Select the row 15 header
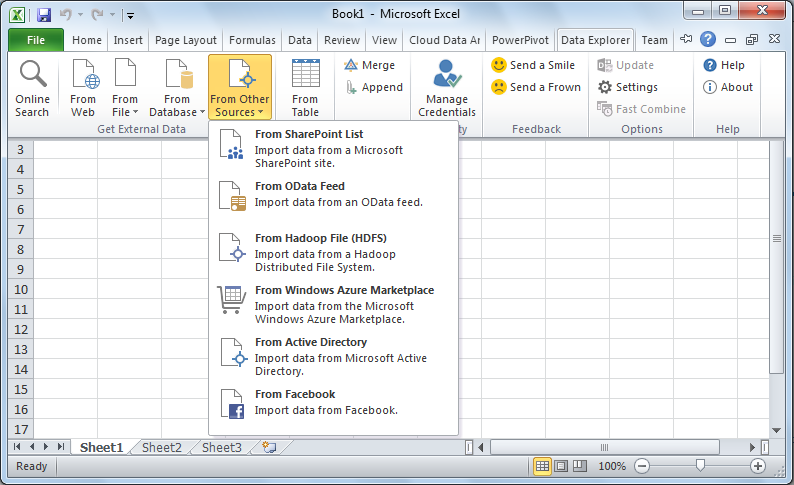This screenshot has height=485, width=794. click(x=21, y=389)
